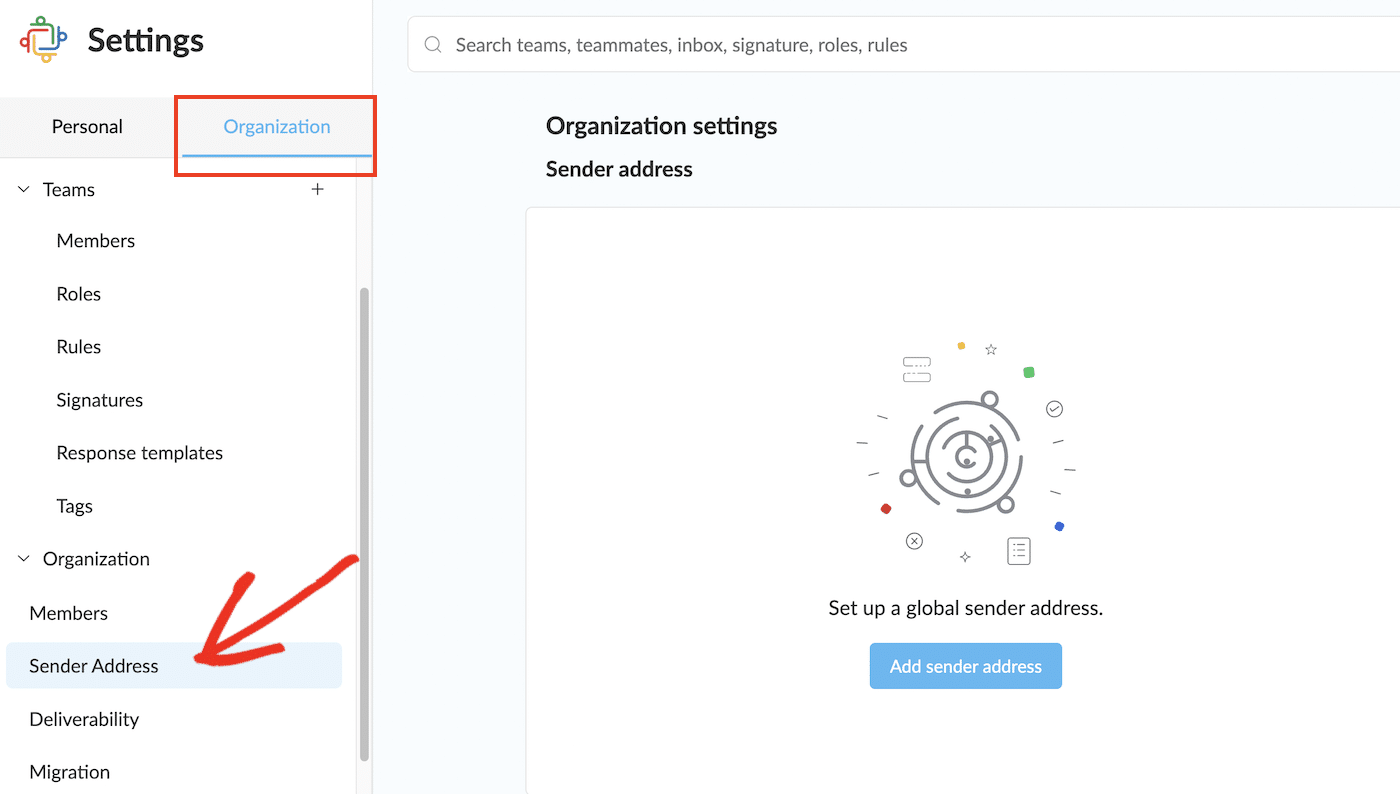Click the search magnifying glass icon
Image resolution: width=1400 pixels, height=794 pixels.
point(432,44)
